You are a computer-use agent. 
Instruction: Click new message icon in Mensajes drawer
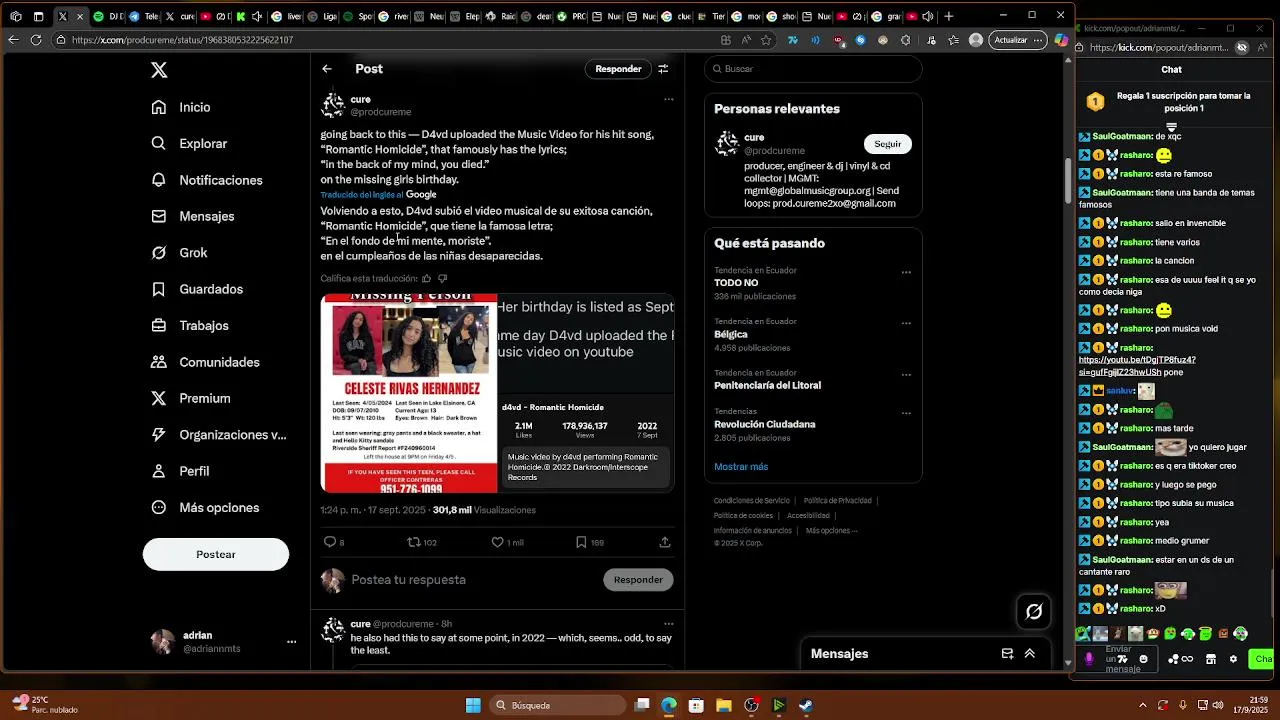pyautogui.click(x=1007, y=654)
